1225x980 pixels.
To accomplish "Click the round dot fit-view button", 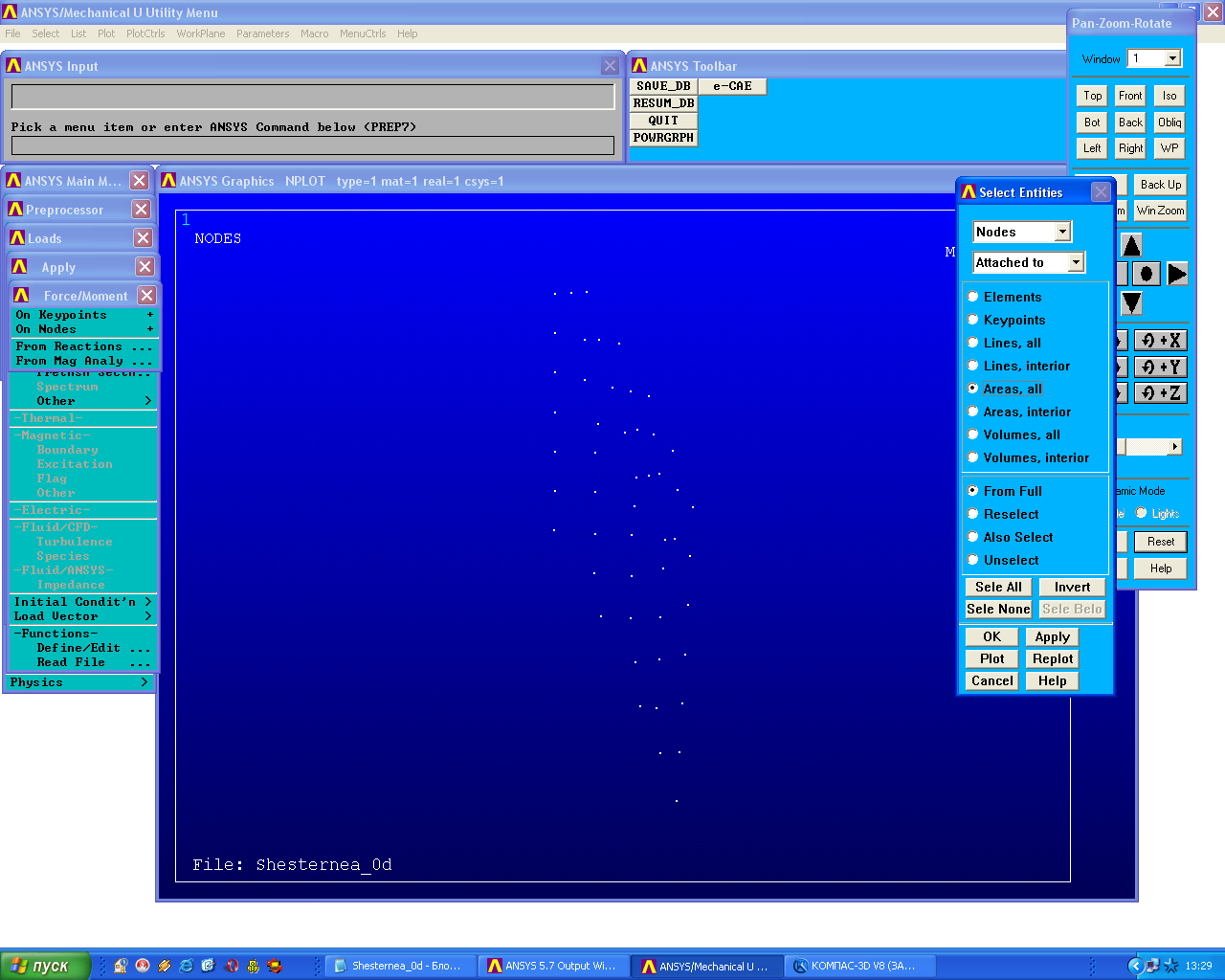I will [1147, 274].
